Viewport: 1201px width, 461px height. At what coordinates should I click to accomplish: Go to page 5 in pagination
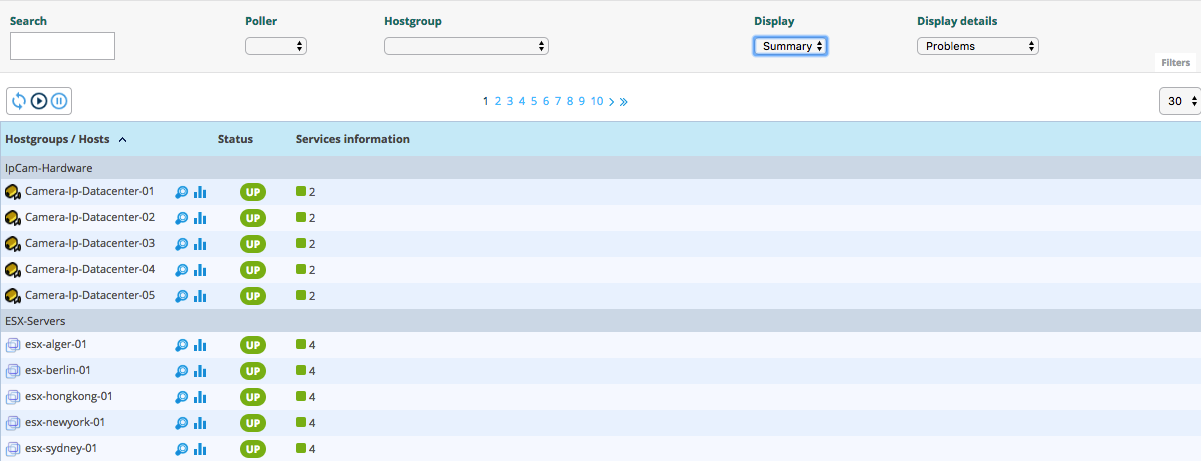[x=534, y=101]
